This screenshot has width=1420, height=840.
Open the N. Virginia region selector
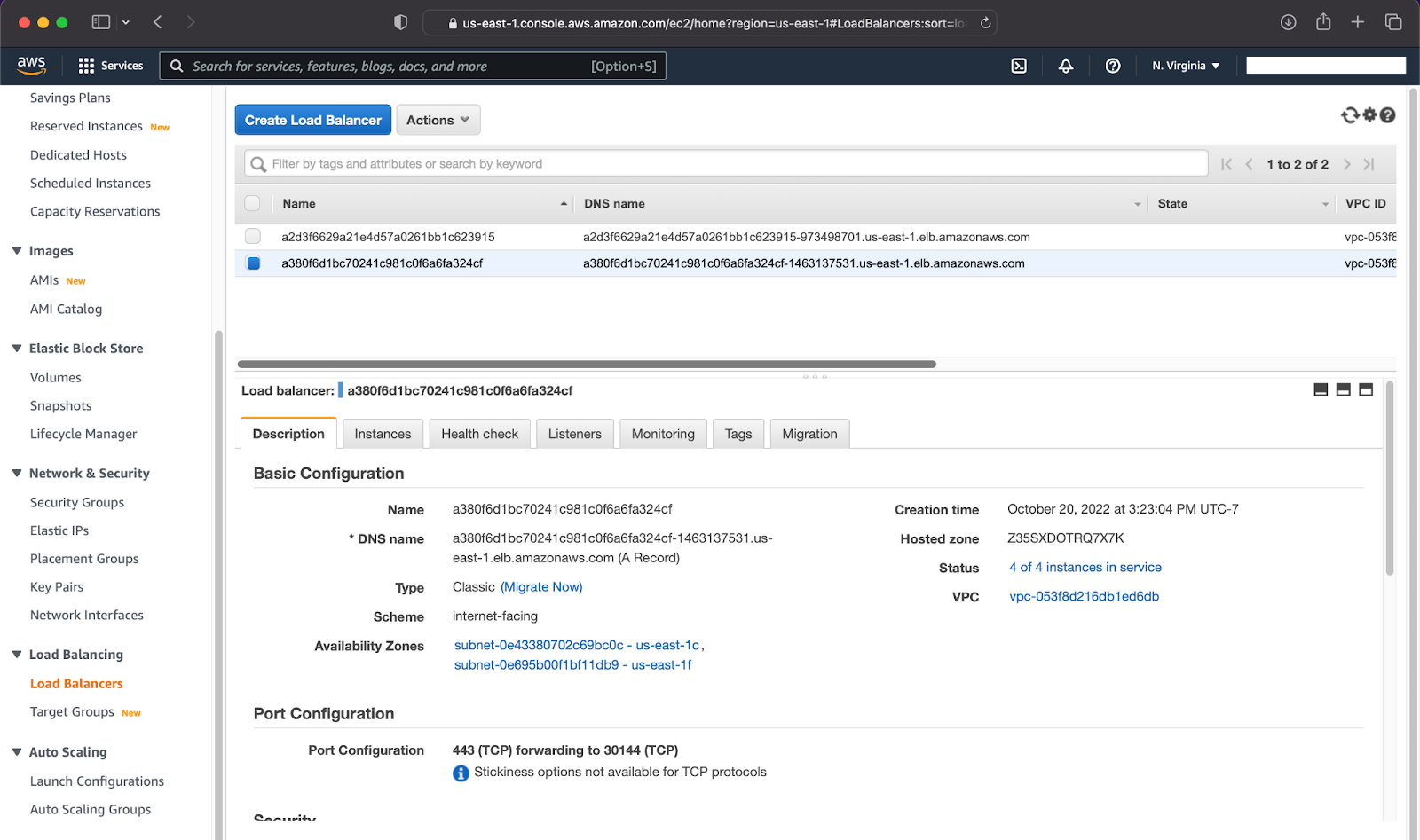point(1186,66)
